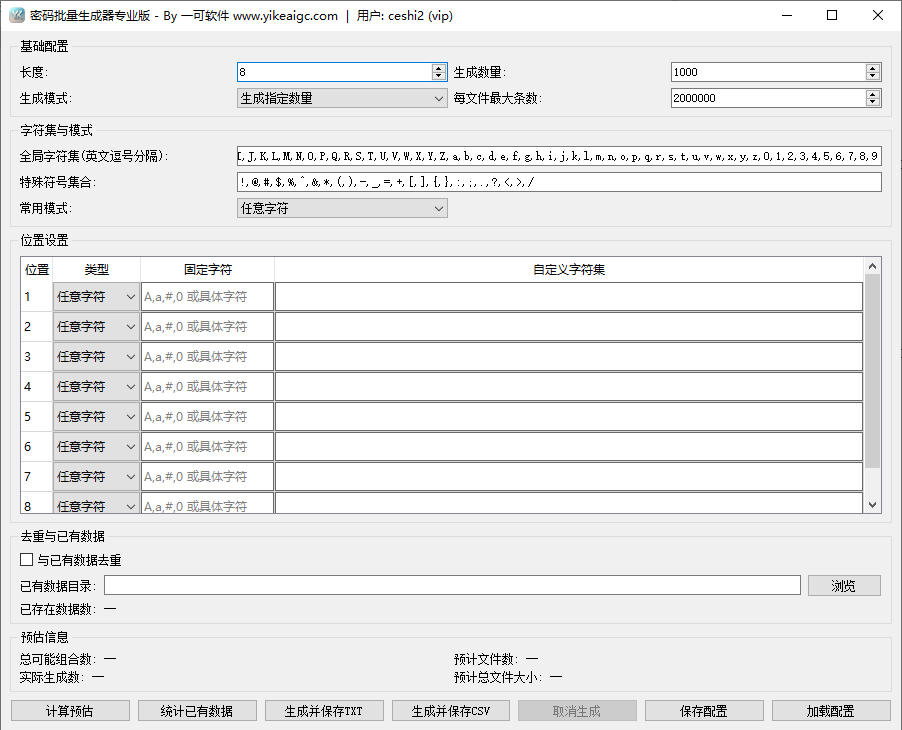Click the 浏览 button to pick a folder
Screen dimensions: 902x730
[x=844, y=585]
